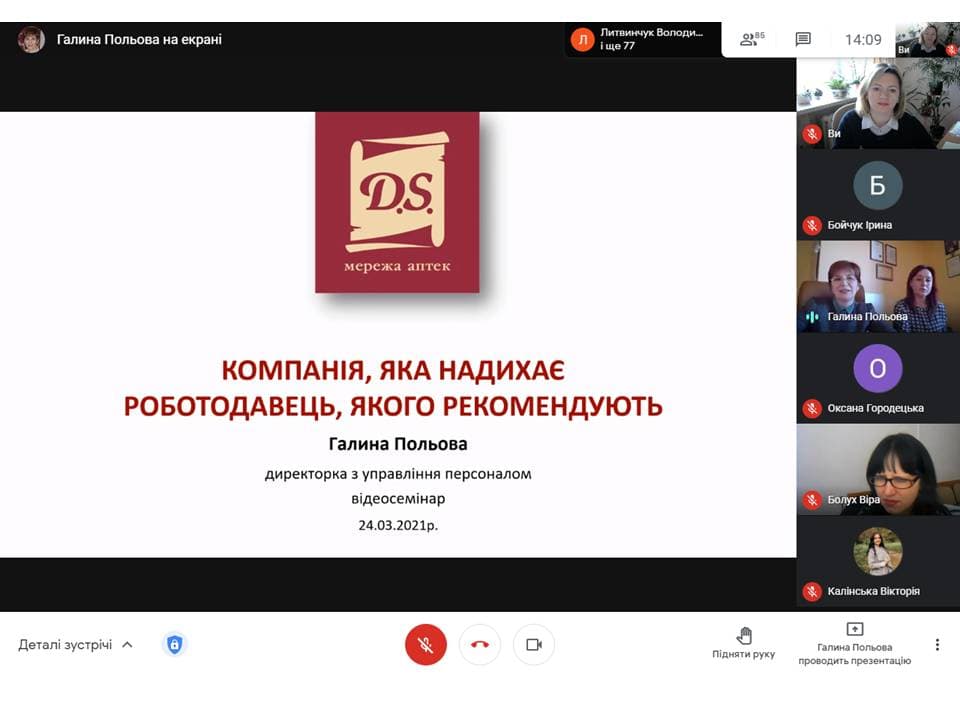Click presenter avatar next to Галина Польова на екрані
The height and width of the screenshot is (720, 960).
(x=31, y=40)
